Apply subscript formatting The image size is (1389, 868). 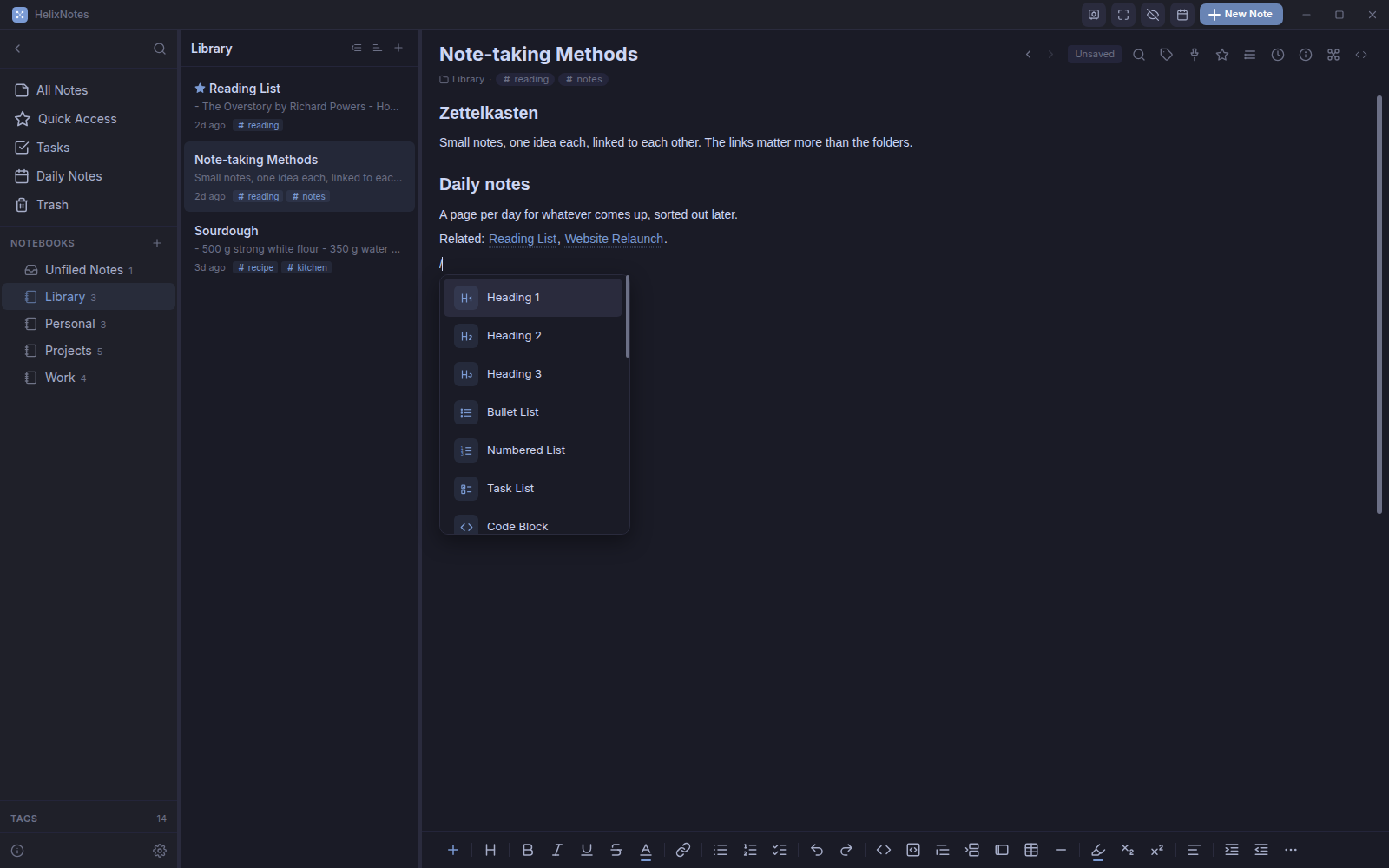tap(1128, 850)
